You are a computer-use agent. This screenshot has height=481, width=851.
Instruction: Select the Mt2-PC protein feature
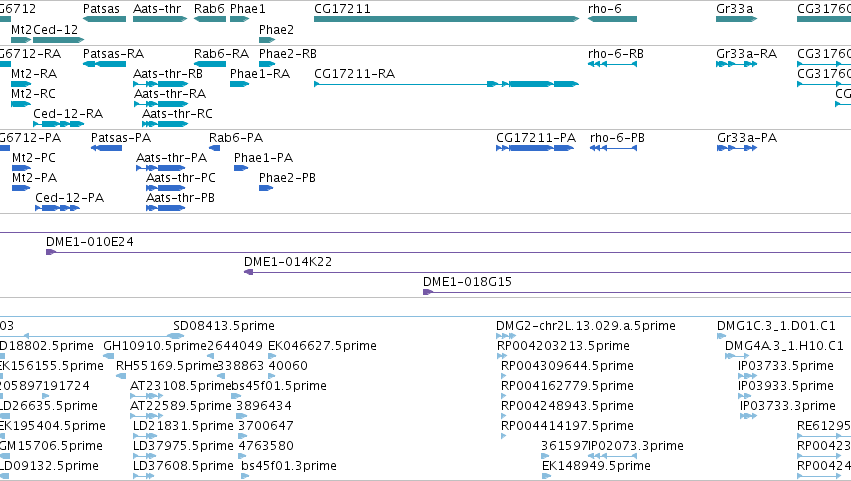pyautogui.click(x=21, y=168)
